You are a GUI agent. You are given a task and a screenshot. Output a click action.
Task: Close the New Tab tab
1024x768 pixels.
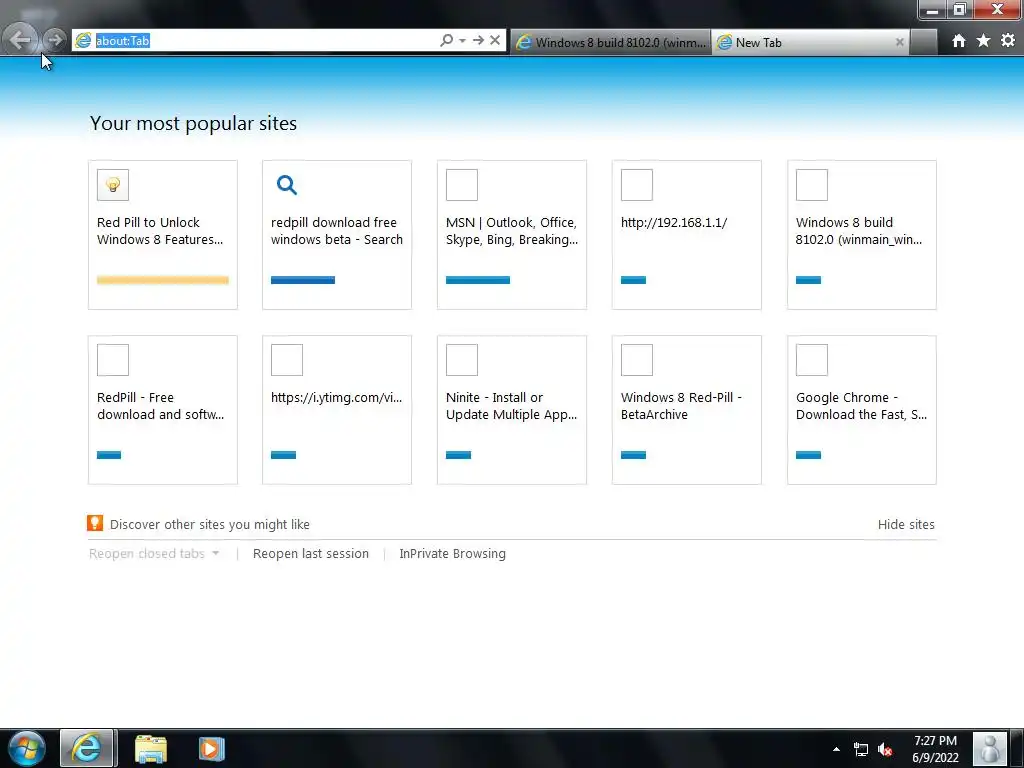point(899,42)
